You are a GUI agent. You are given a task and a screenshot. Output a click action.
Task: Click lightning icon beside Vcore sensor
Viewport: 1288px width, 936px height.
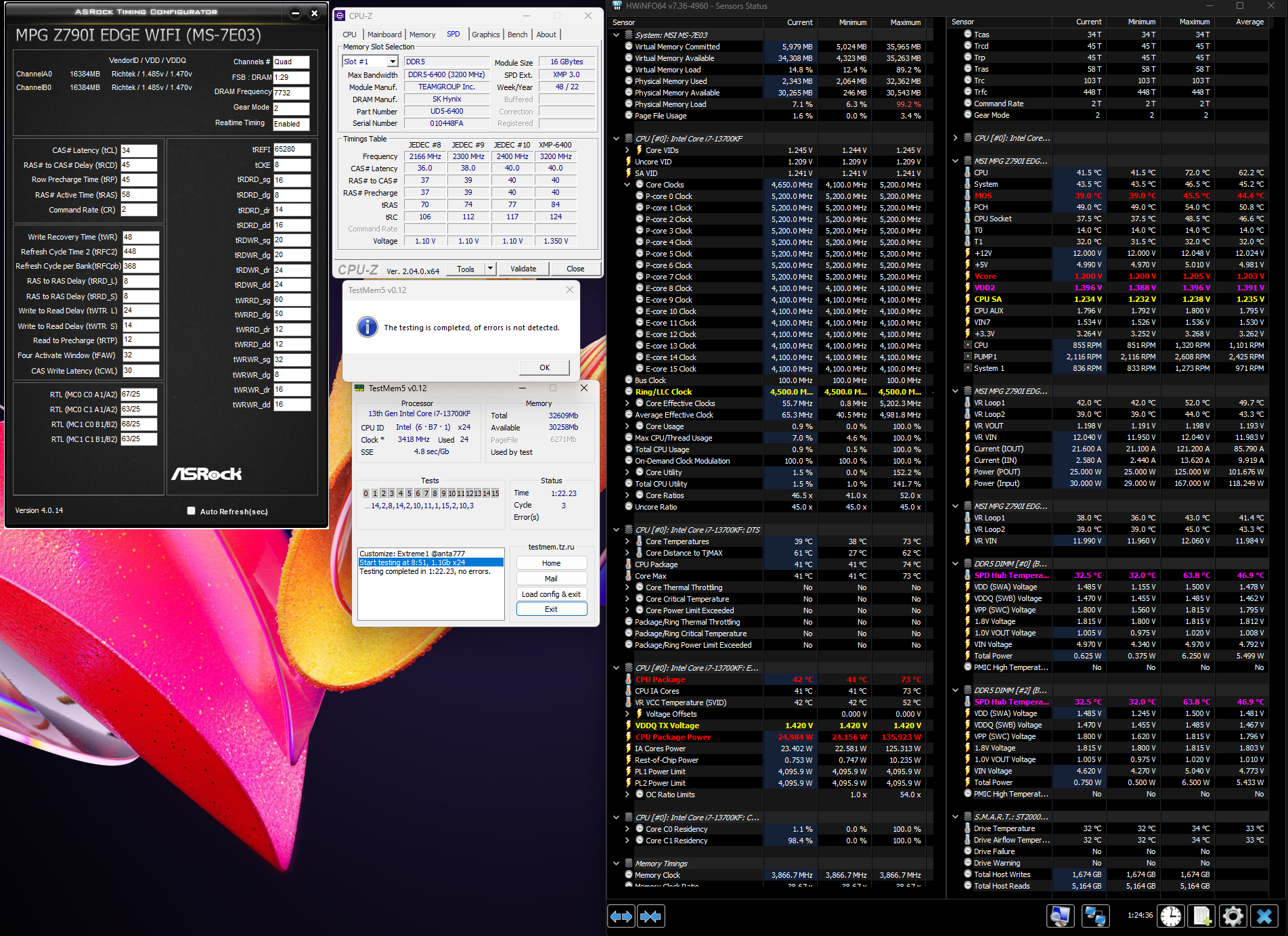click(x=968, y=276)
